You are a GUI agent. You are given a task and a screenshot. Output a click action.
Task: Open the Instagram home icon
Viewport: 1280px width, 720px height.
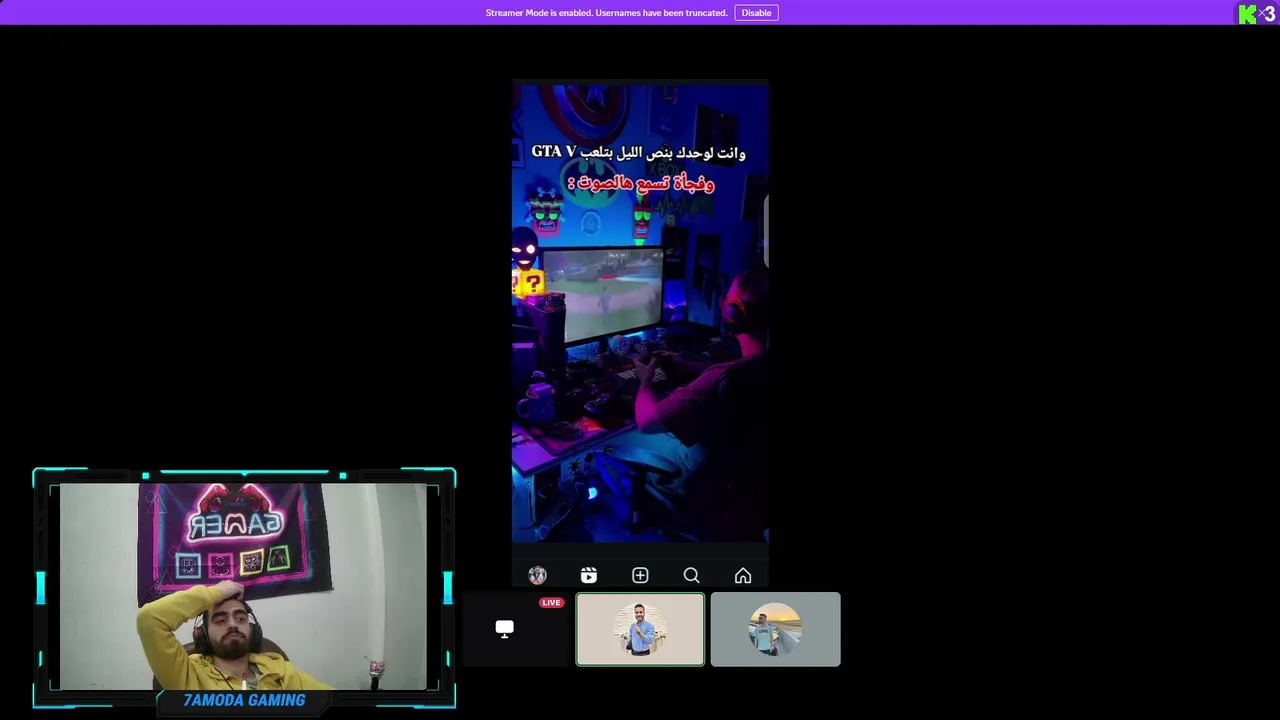pyautogui.click(x=743, y=576)
